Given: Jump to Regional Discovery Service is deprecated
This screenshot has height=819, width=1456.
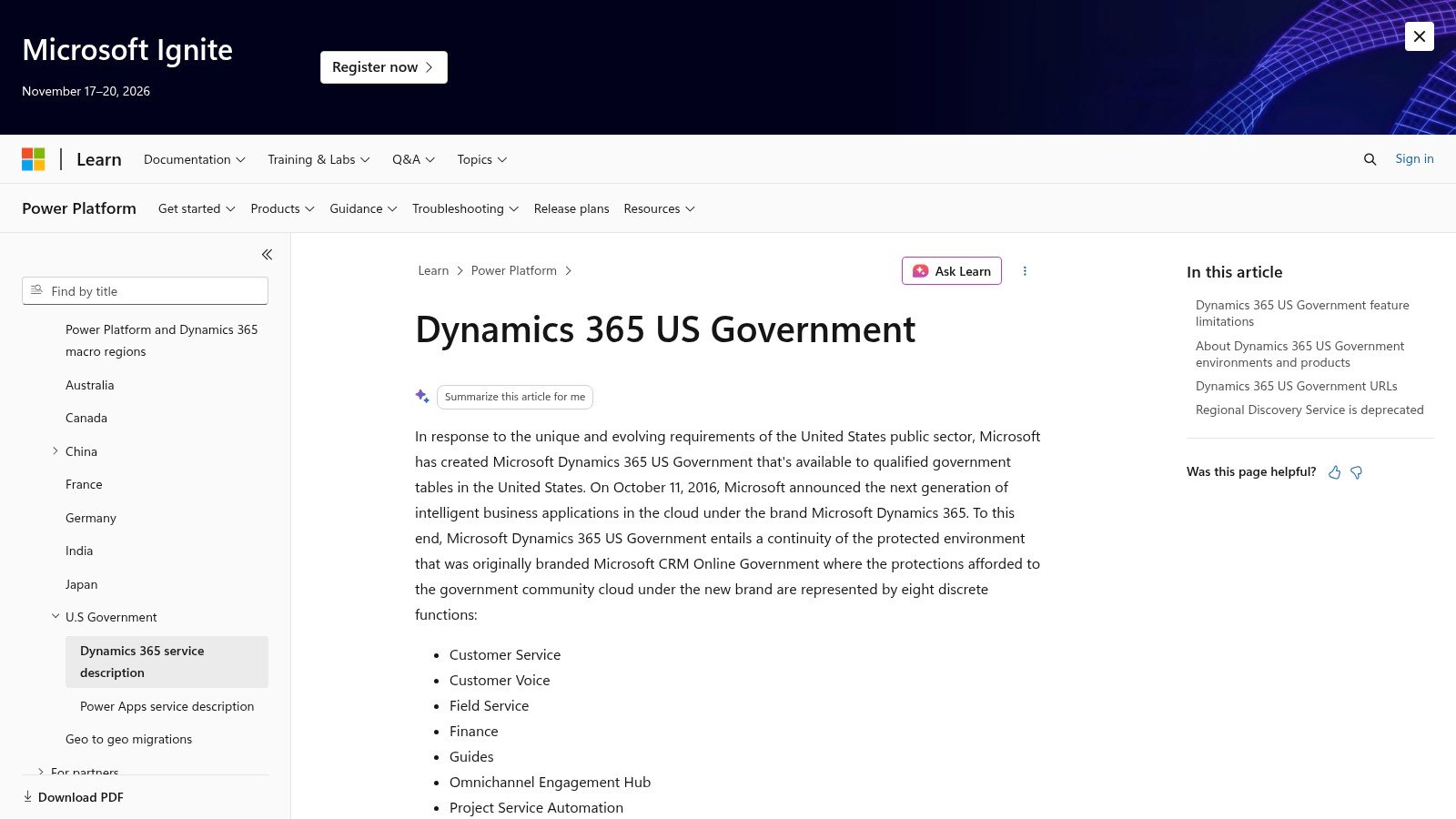Looking at the screenshot, I should tap(1309, 409).
